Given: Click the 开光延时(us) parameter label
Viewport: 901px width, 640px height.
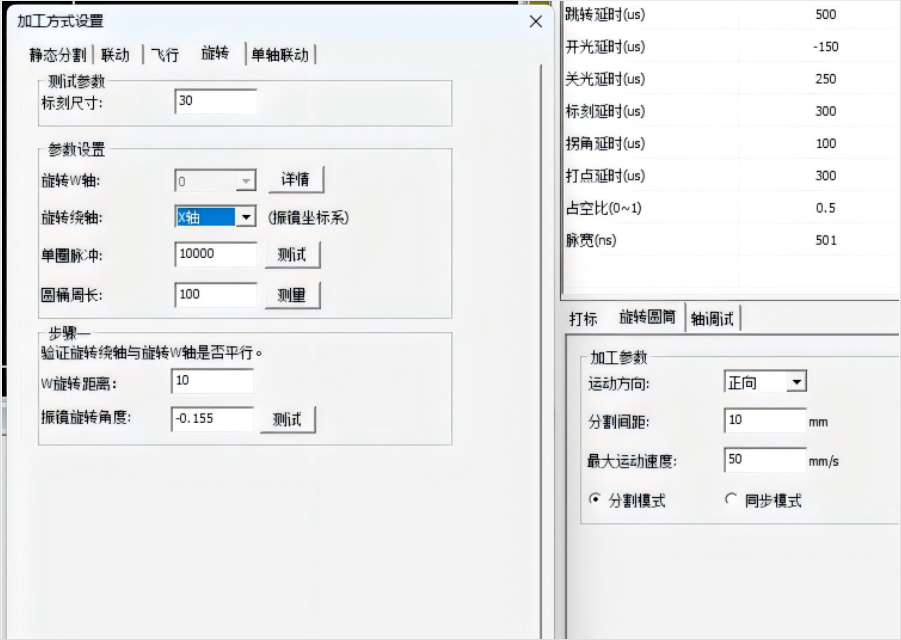Looking at the screenshot, I should [605, 47].
